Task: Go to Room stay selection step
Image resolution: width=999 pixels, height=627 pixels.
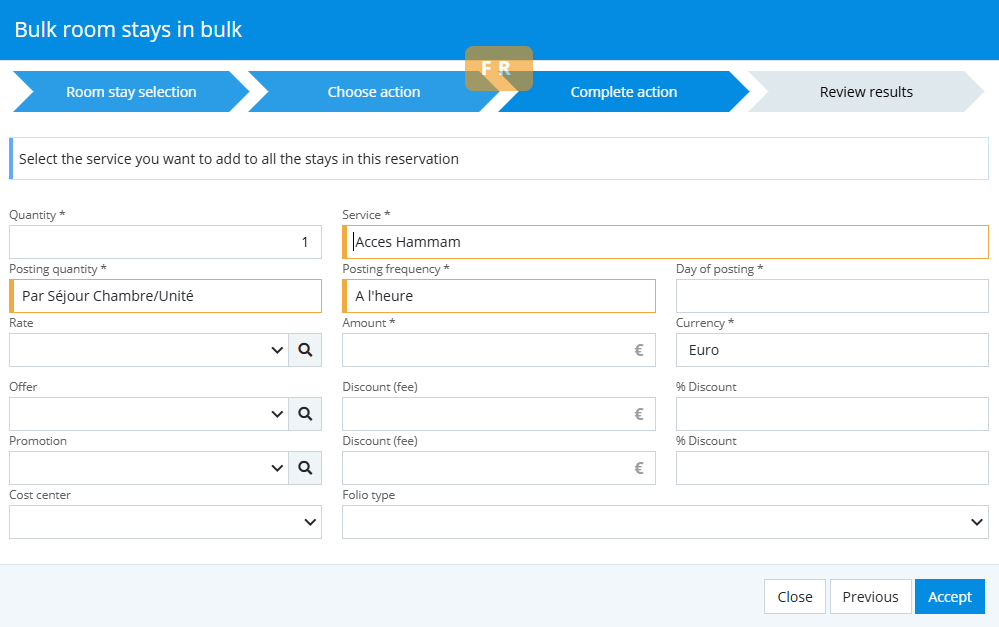Action: click(x=131, y=92)
